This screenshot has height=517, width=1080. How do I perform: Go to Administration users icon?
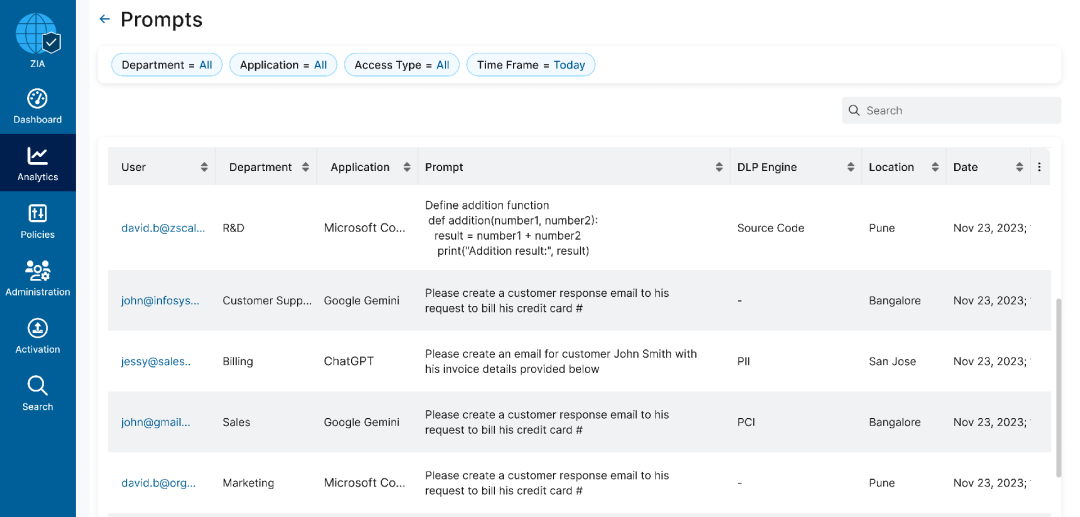[x=37, y=270]
